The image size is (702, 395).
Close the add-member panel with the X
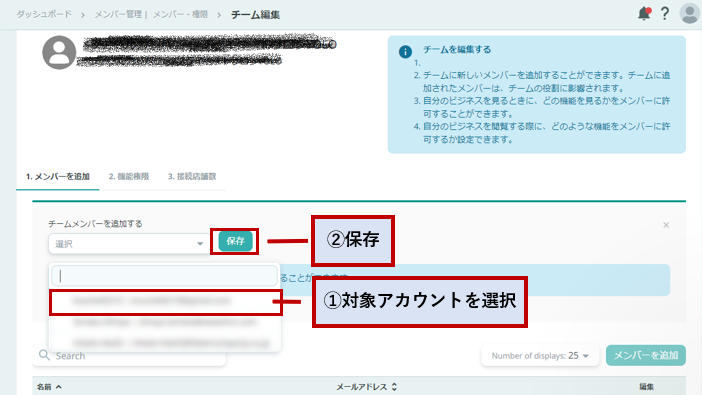pos(666,225)
